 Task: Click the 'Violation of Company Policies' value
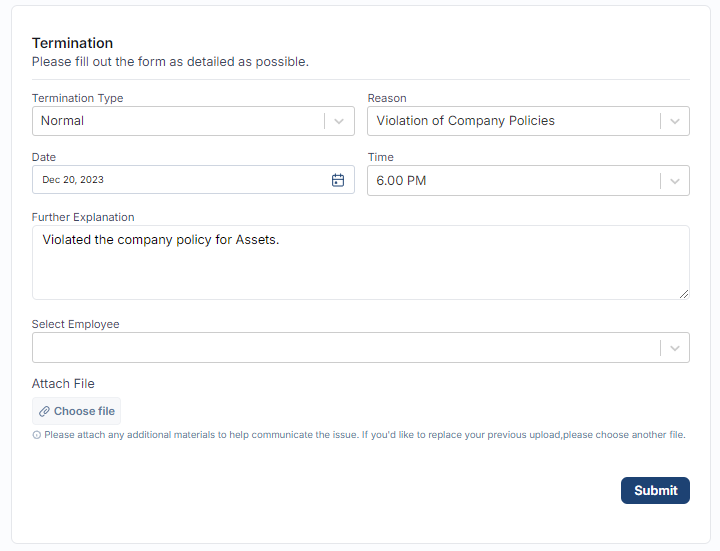466,121
